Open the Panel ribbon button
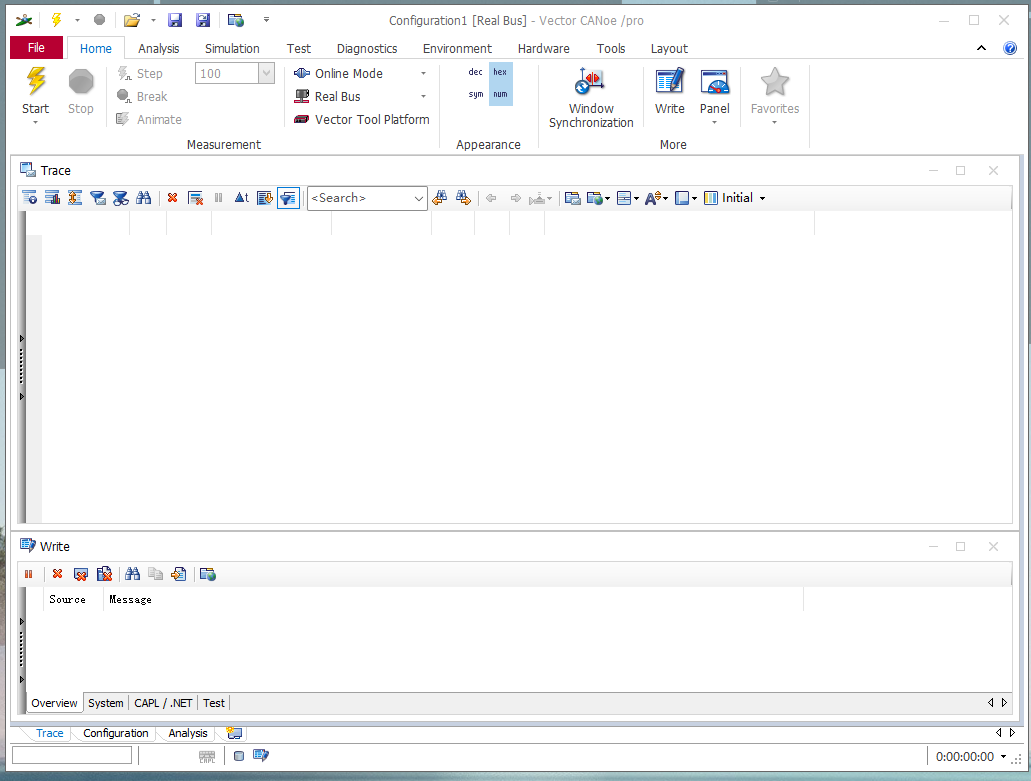 pyautogui.click(x=715, y=95)
